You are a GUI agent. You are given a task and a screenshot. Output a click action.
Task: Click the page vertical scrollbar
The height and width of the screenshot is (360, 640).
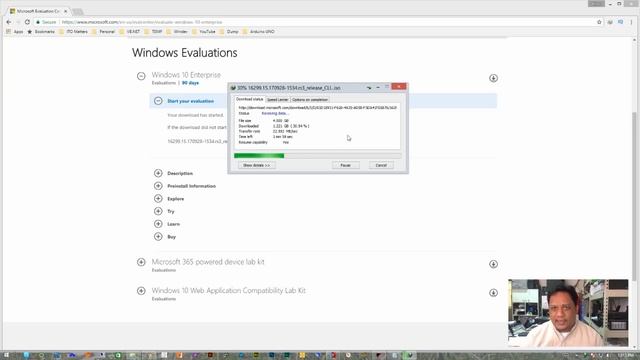pos(634,196)
